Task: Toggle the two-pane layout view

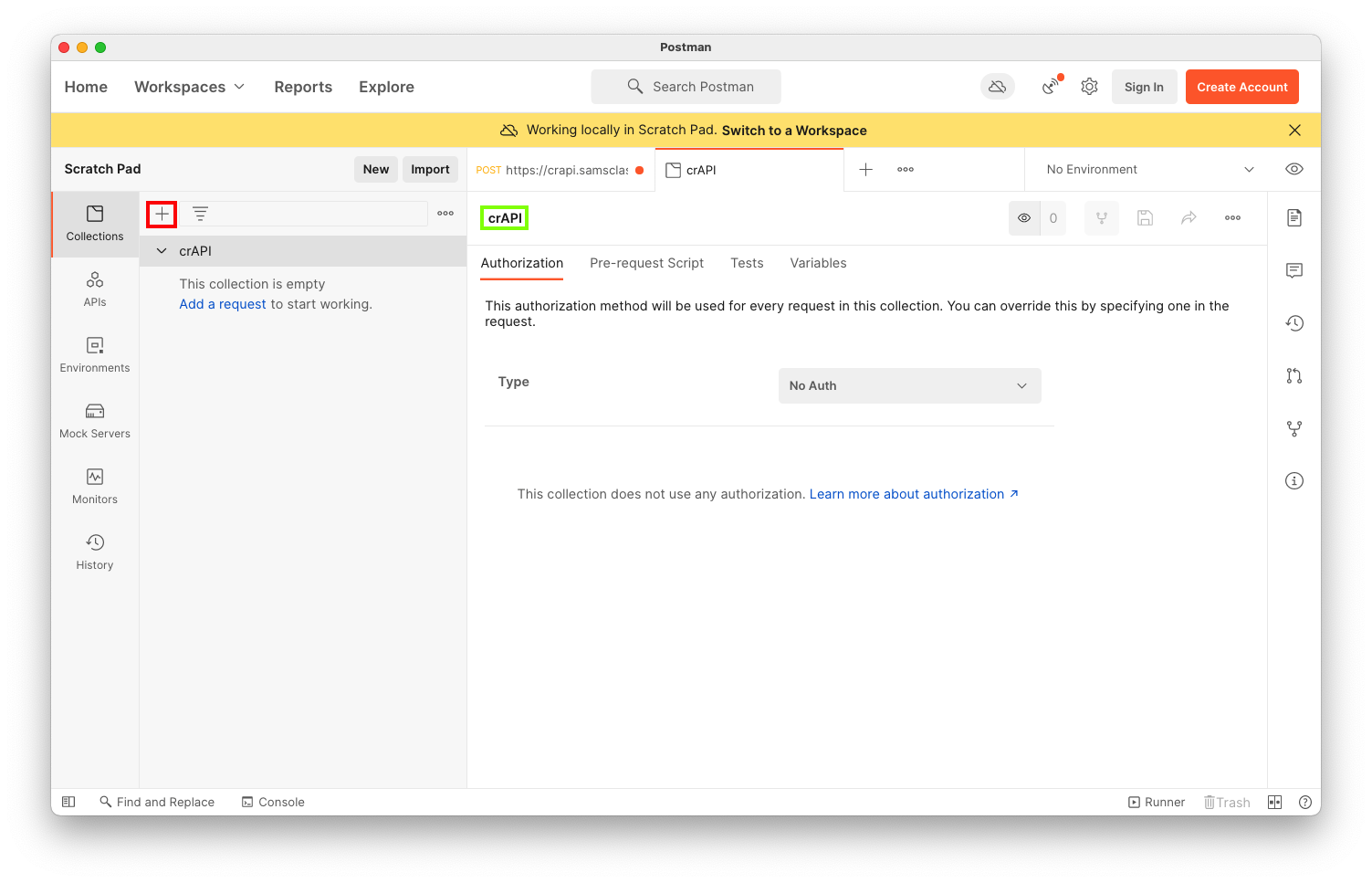Action: [x=1275, y=802]
